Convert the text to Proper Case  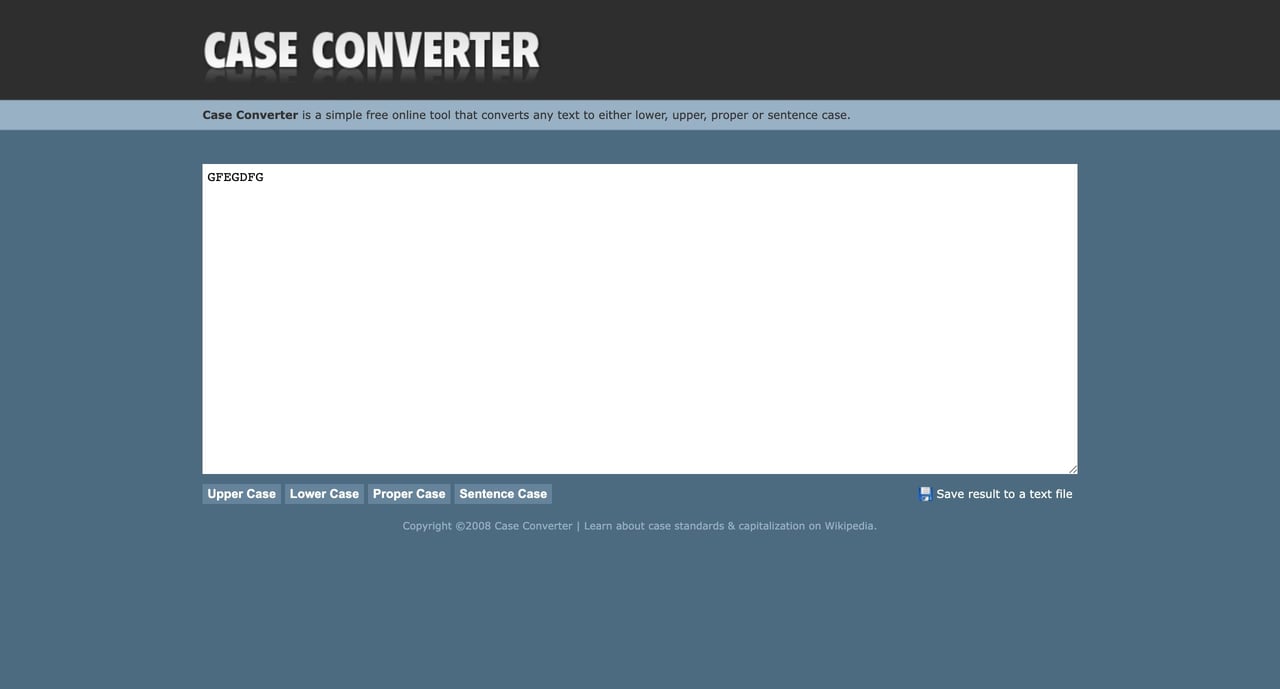click(408, 493)
